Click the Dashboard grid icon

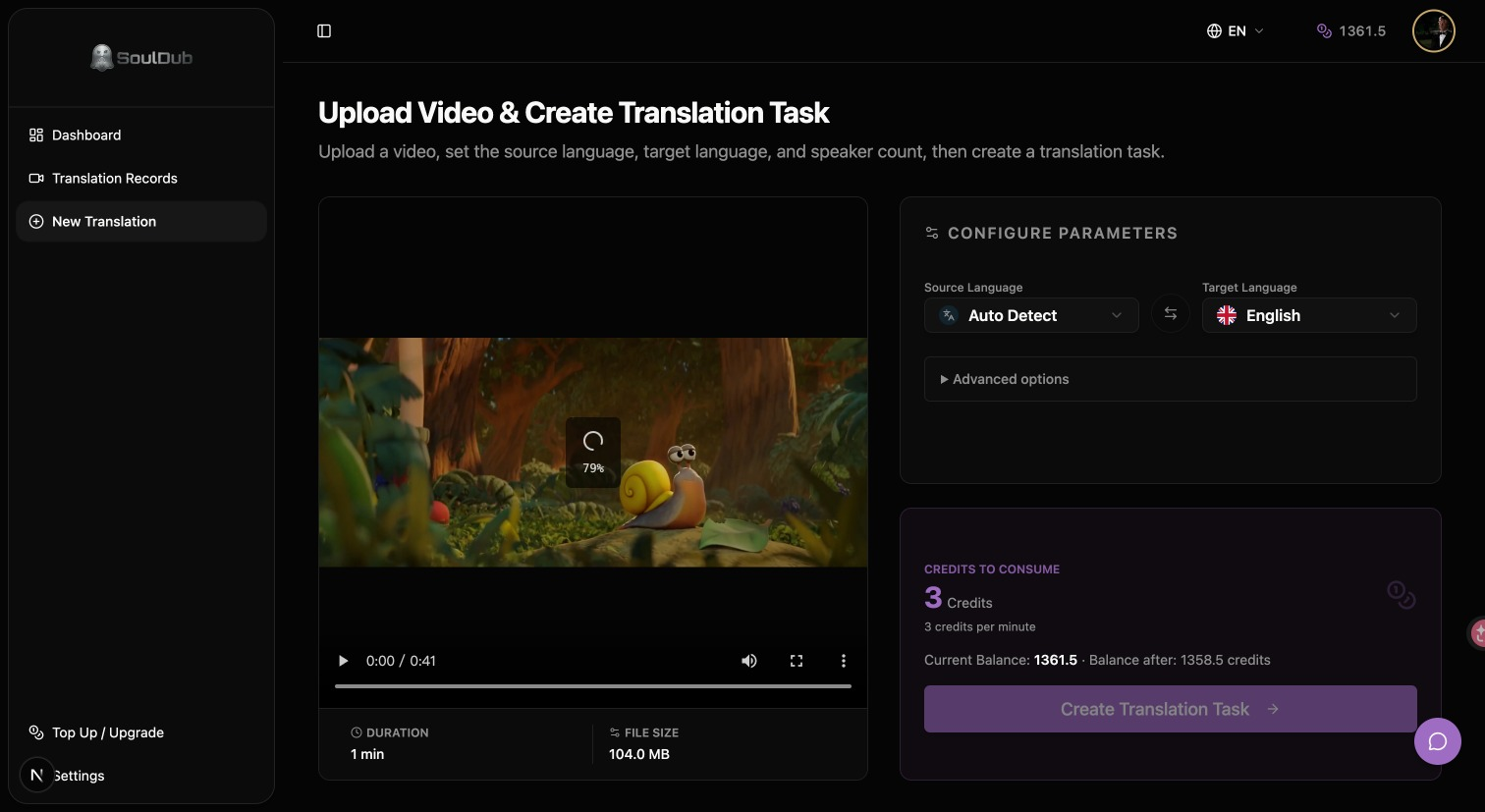[x=36, y=135]
